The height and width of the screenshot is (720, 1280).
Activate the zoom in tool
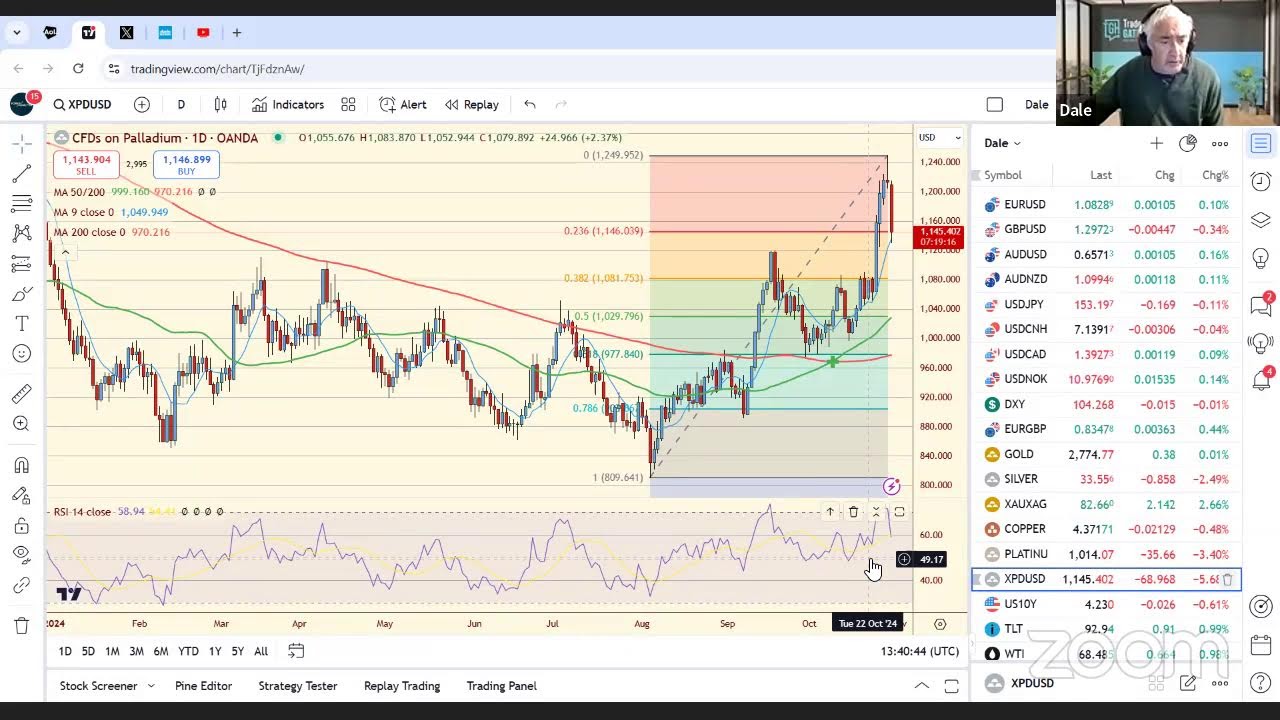click(x=21, y=424)
